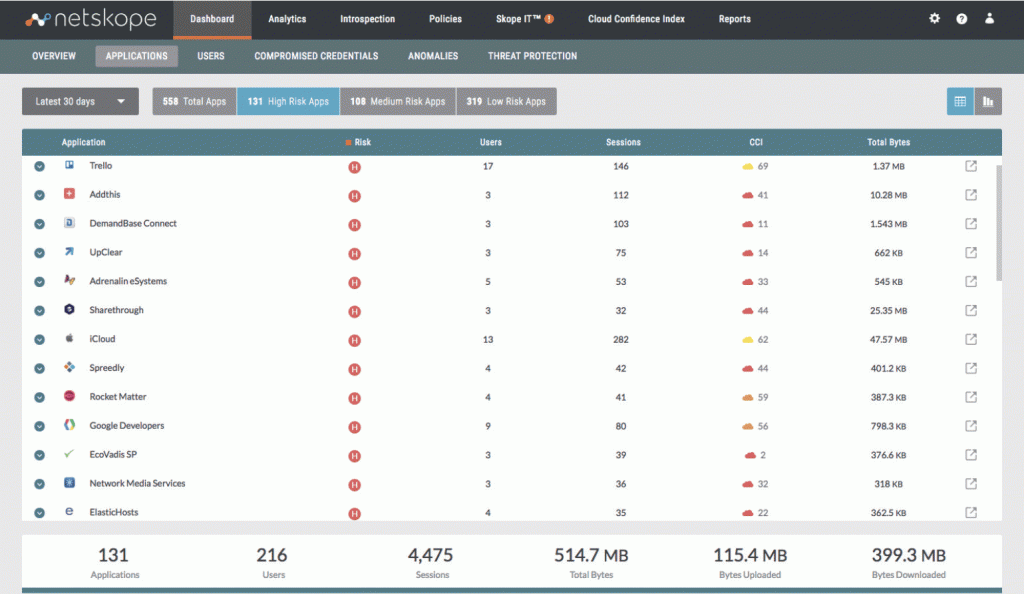This screenshot has width=1024, height=594.
Task: Click the Google Developers app icon
Action: 69,425
